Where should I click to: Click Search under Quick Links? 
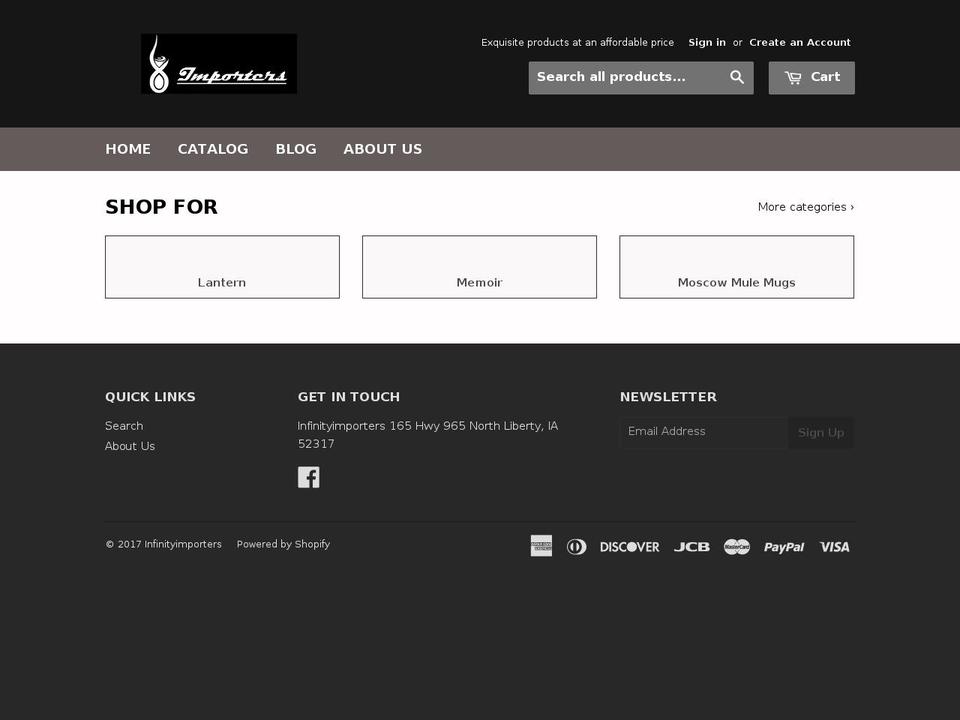click(124, 426)
